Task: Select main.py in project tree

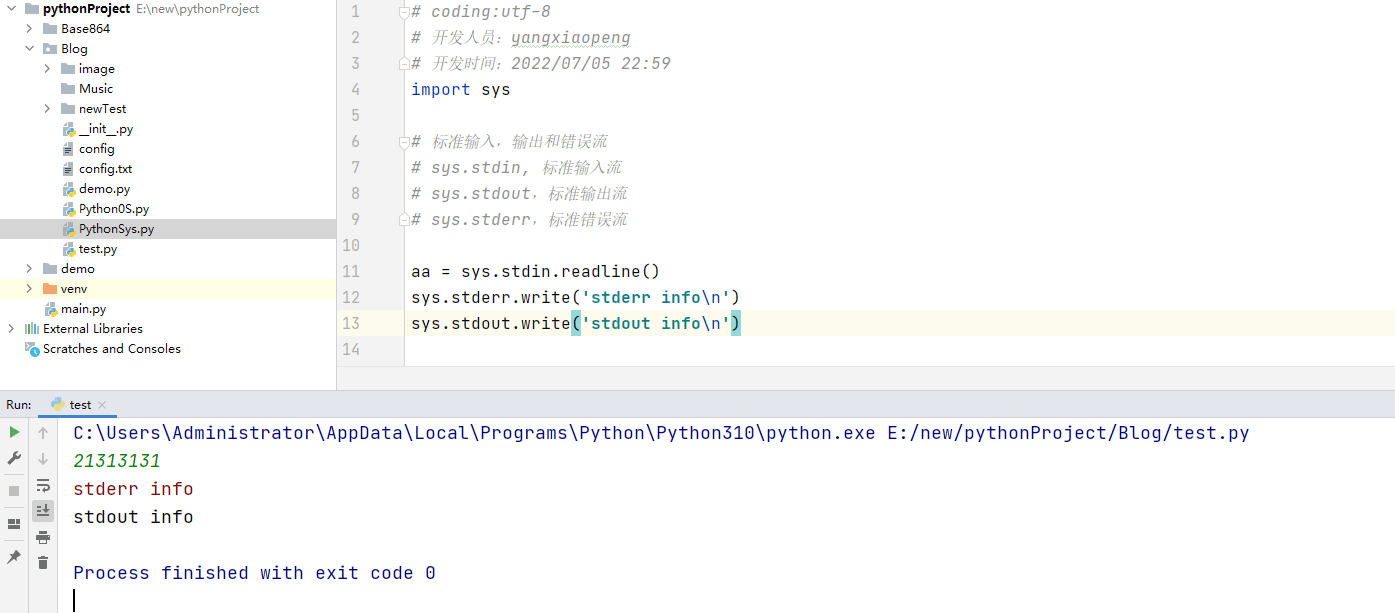Action: 83,309
